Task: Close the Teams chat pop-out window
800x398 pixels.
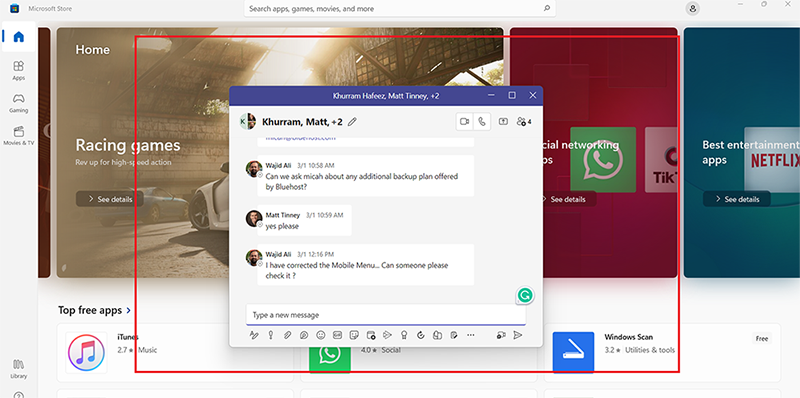Action: click(533, 95)
